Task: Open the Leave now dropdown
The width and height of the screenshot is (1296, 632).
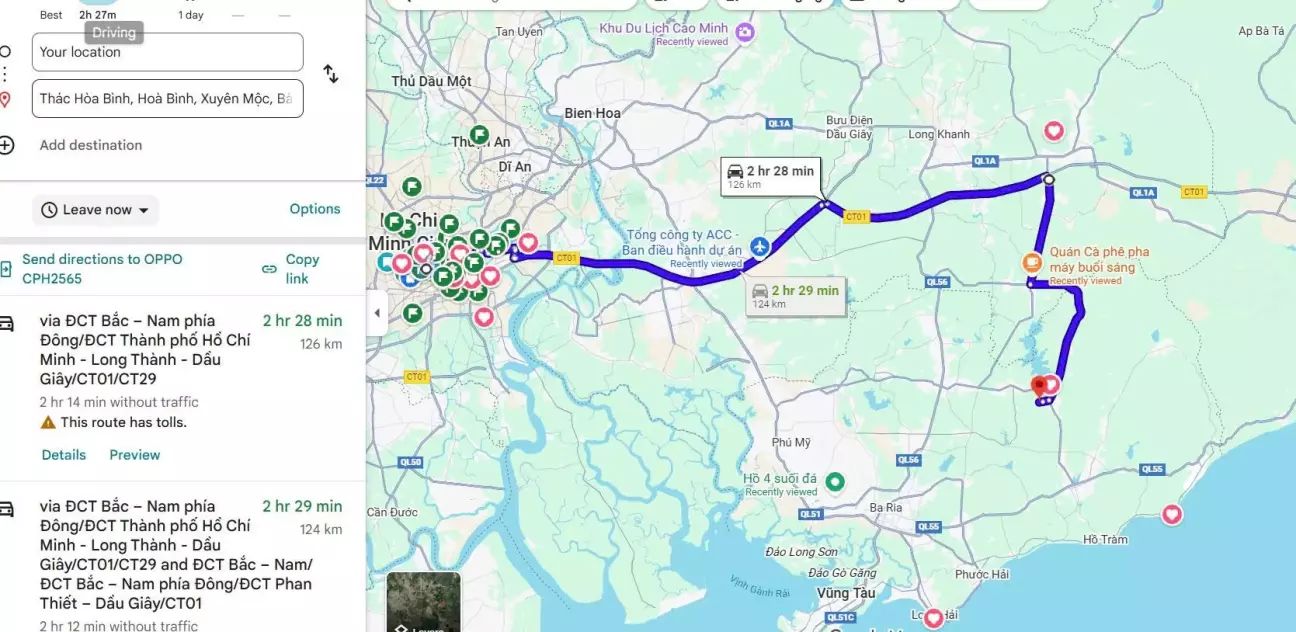Action: click(x=96, y=210)
